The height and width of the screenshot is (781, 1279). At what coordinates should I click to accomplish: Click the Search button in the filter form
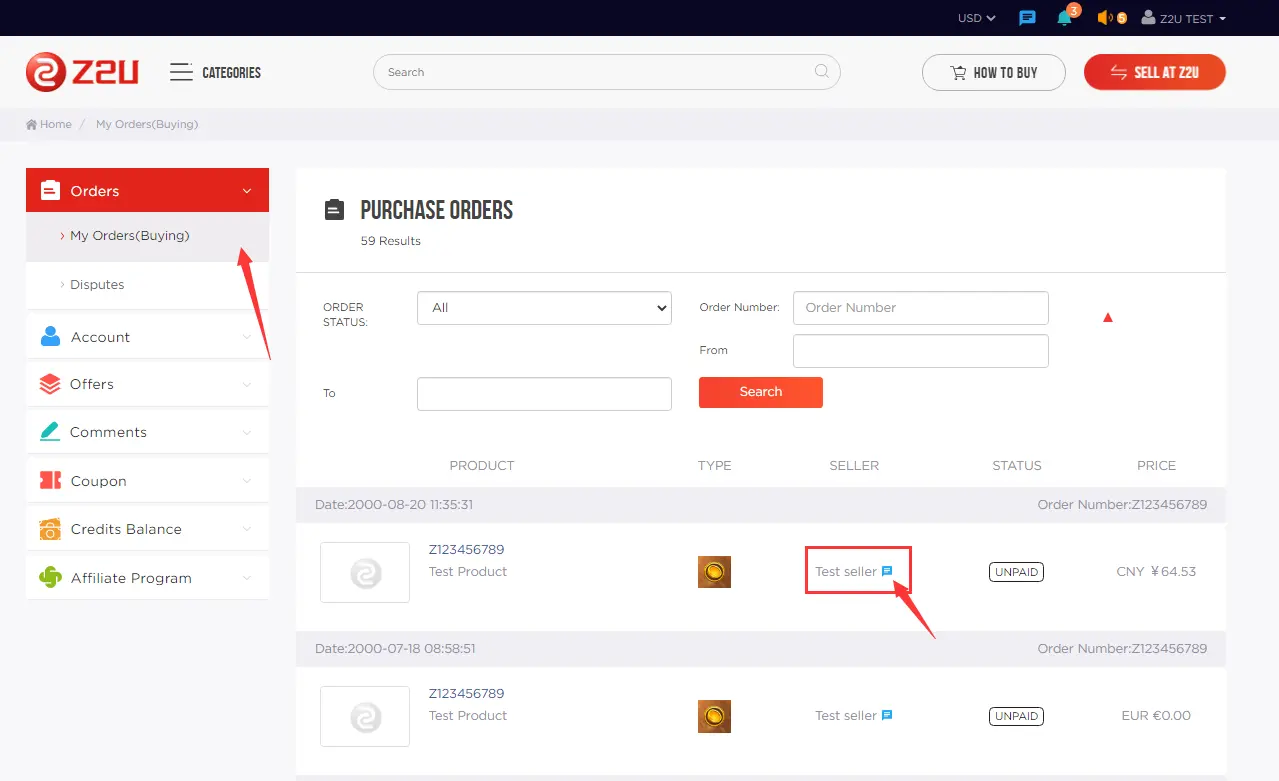click(x=760, y=392)
